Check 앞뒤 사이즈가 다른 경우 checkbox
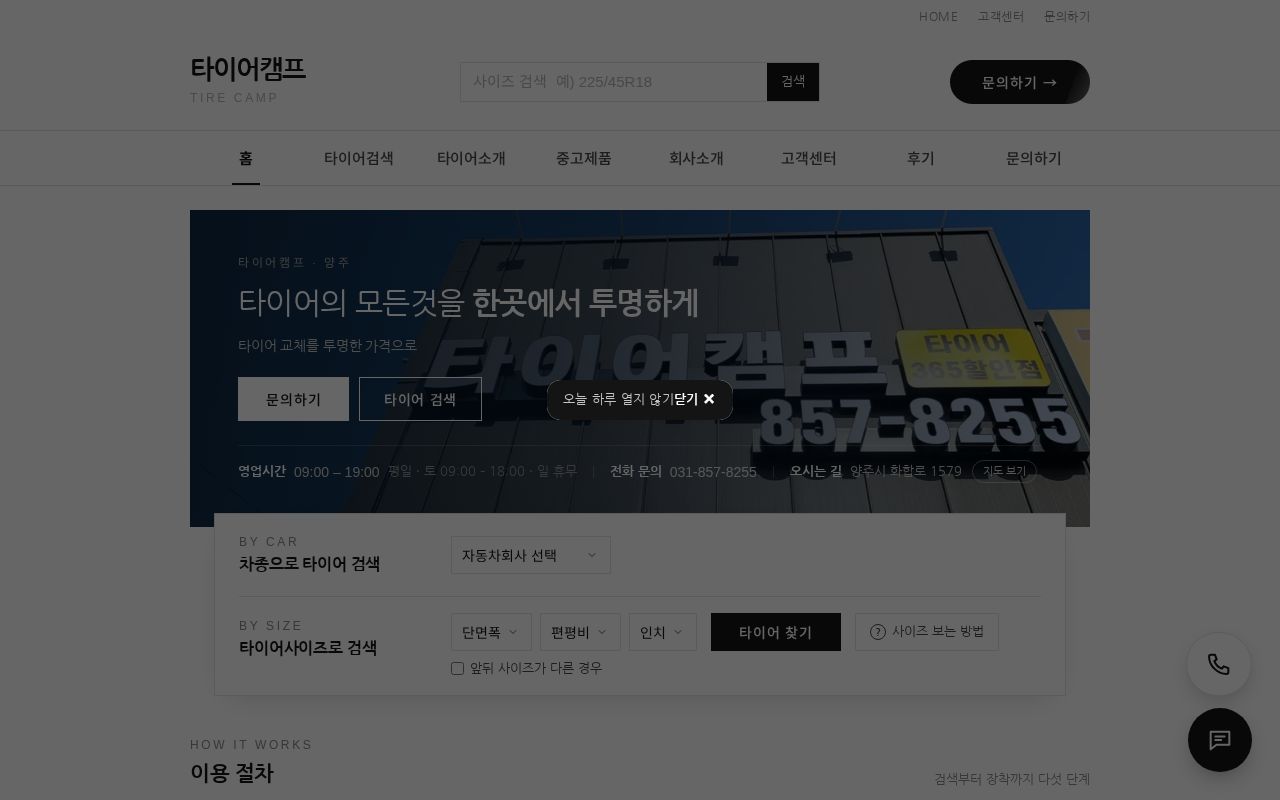The image size is (1280, 800). pyautogui.click(x=457, y=668)
